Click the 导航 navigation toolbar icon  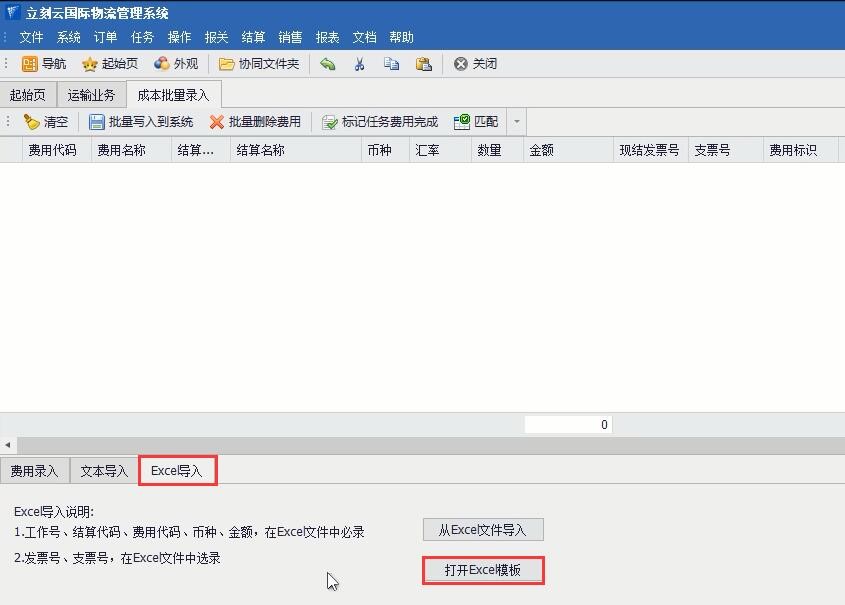click(x=43, y=64)
